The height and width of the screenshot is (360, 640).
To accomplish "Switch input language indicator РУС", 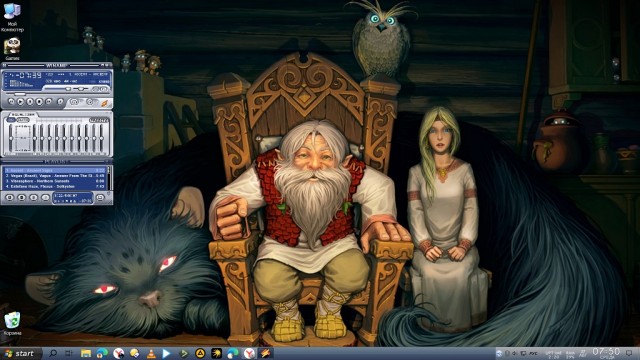I will (x=533, y=353).
